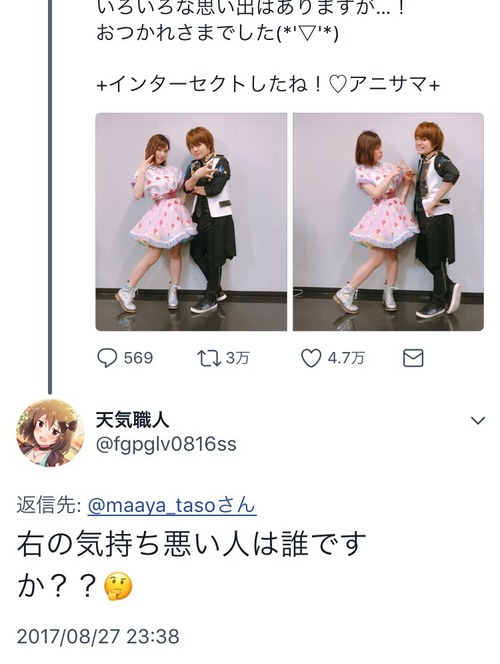This screenshot has height=664, width=500.
Task: Tap the reply speech bubble icon
Action: [x=107, y=358]
